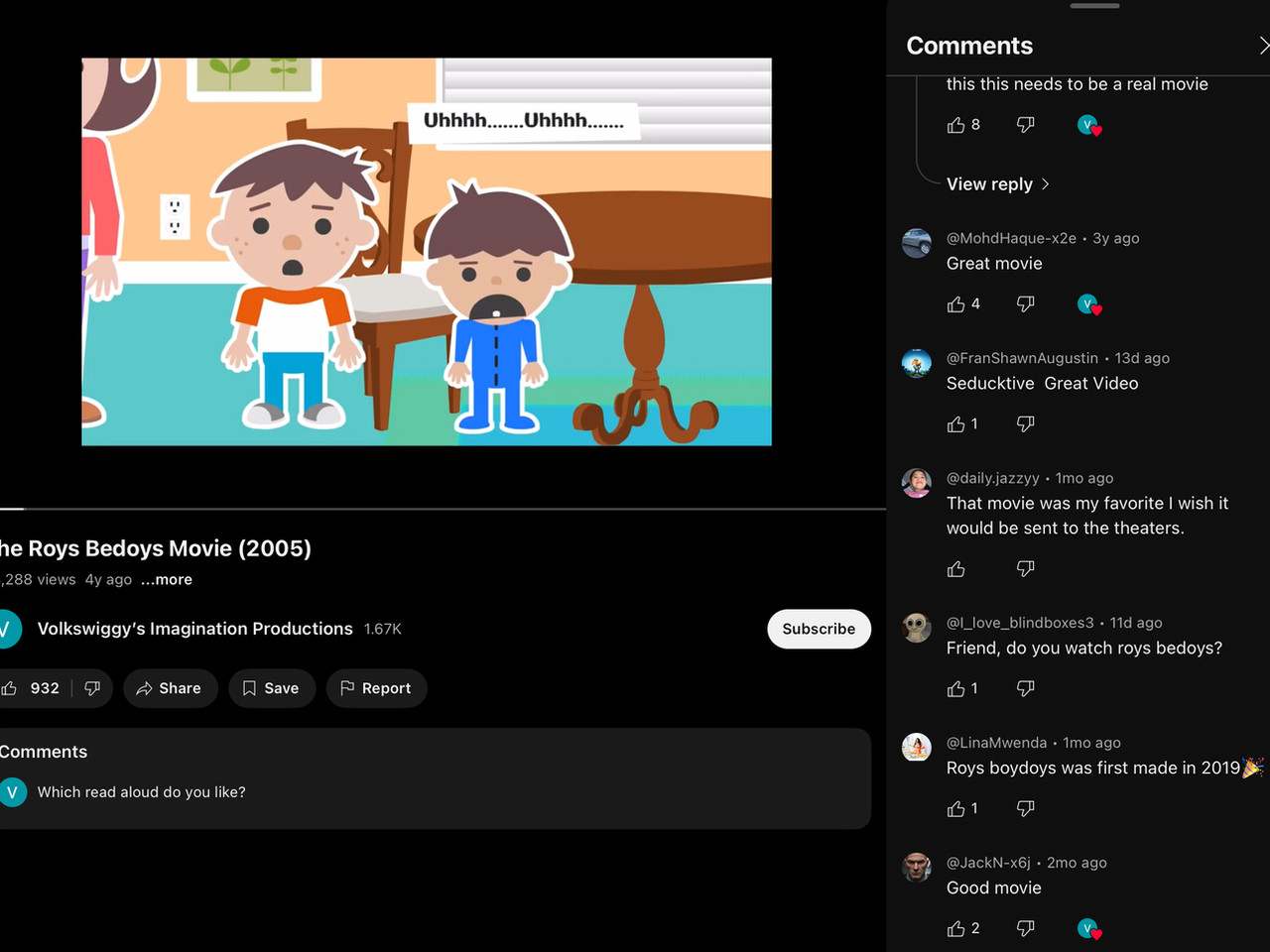The height and width of the screenshot is (952, 1270).
Task: Like the comment 'this needs to be a real movie'
Action: [x=956, y=125]
